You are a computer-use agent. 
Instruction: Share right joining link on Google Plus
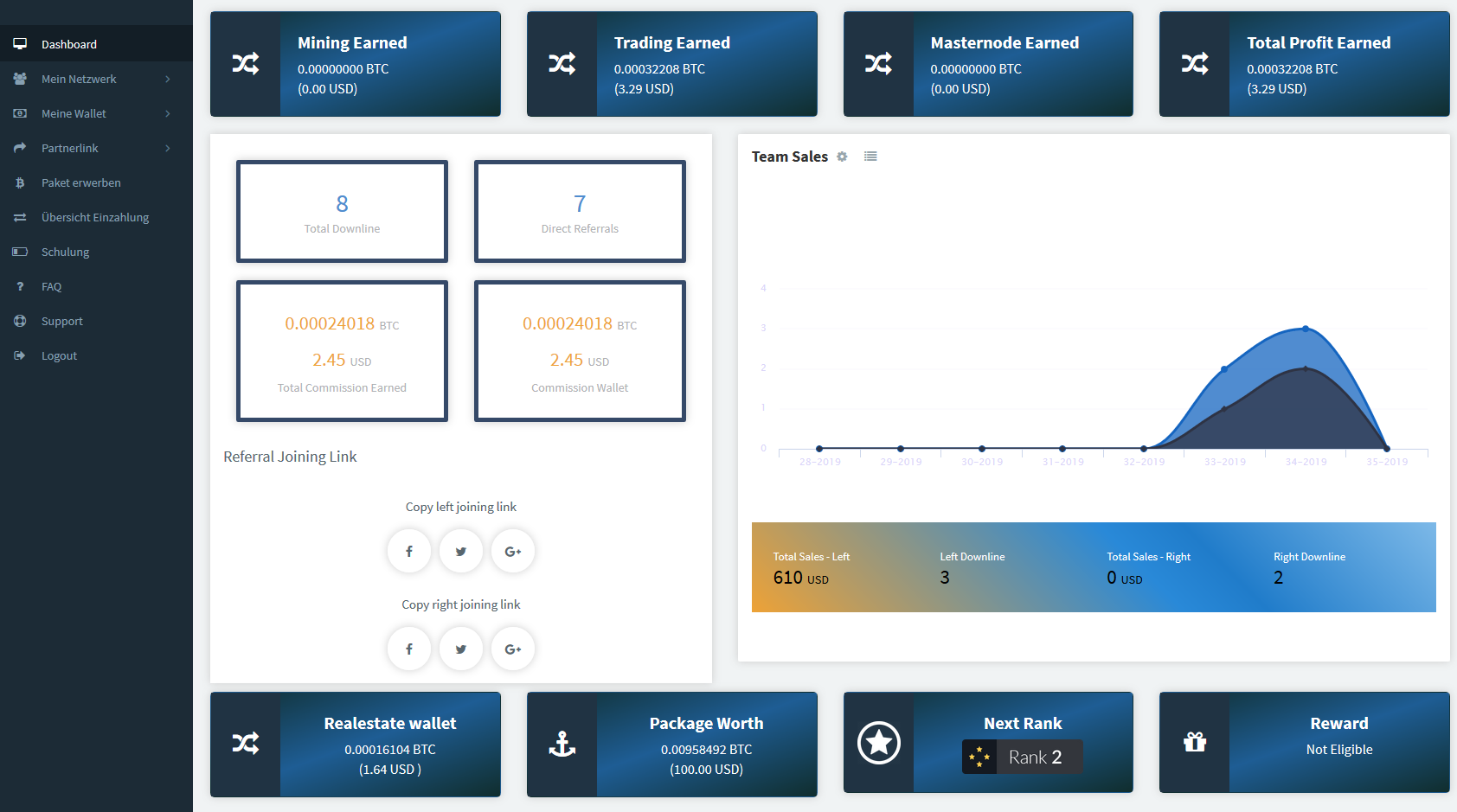(513, 649)
